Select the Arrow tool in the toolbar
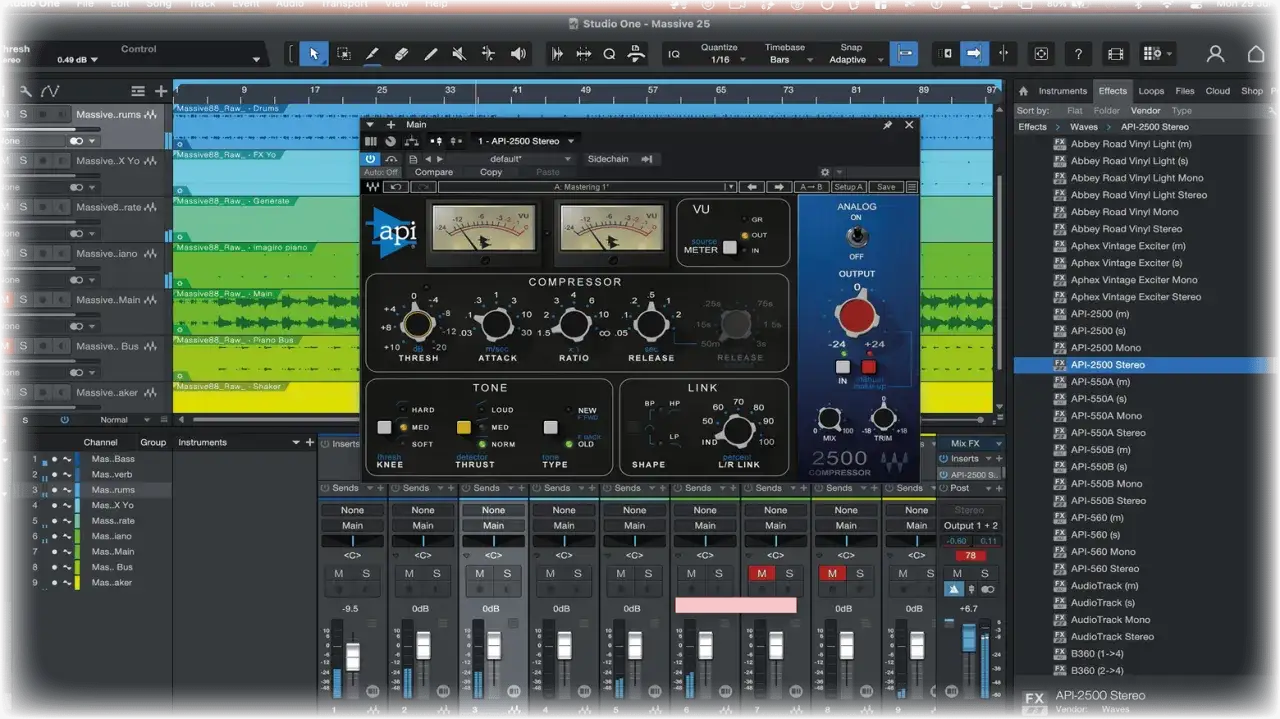 (x=313, y=54)
